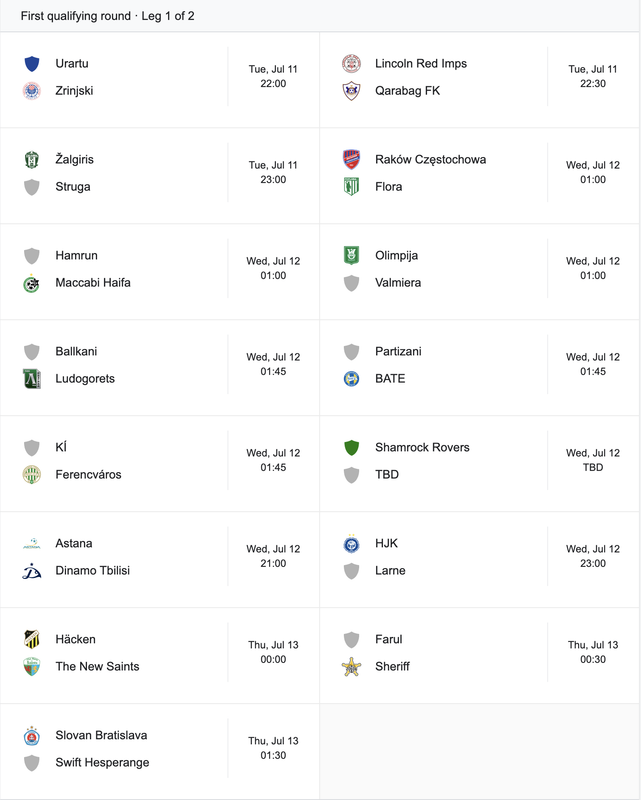
Task: Click the Shamrock Rovers green shield
Action: [351, 447]
